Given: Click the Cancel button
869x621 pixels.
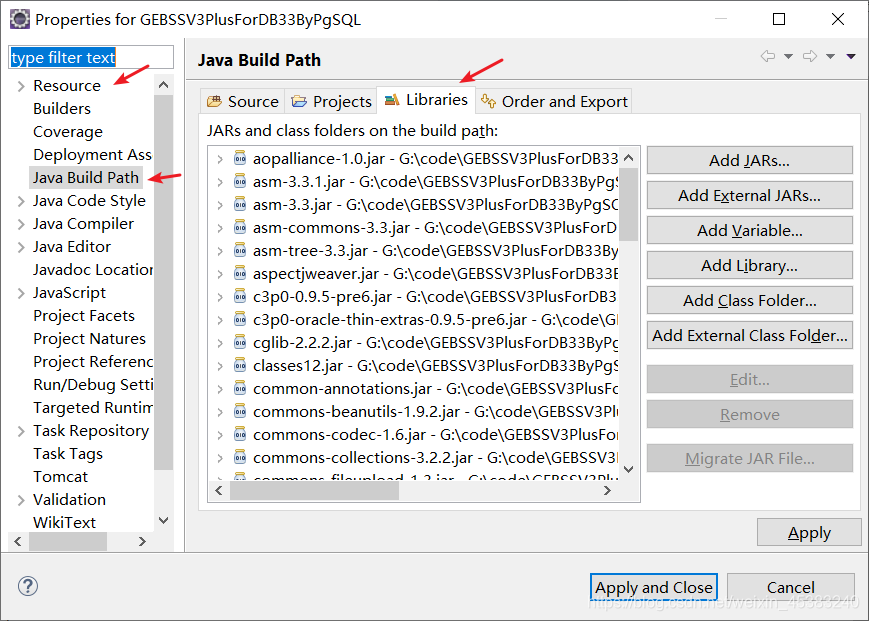Looking at the screenshot, I should [x=790, y=587].
